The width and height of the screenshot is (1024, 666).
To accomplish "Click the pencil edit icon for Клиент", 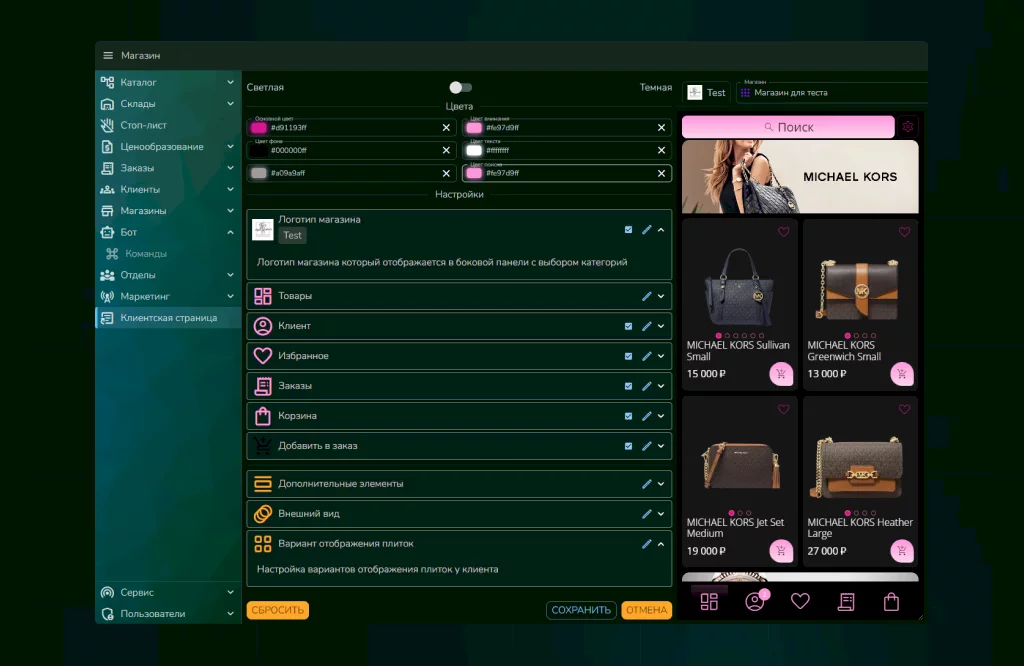I will 647,326.
